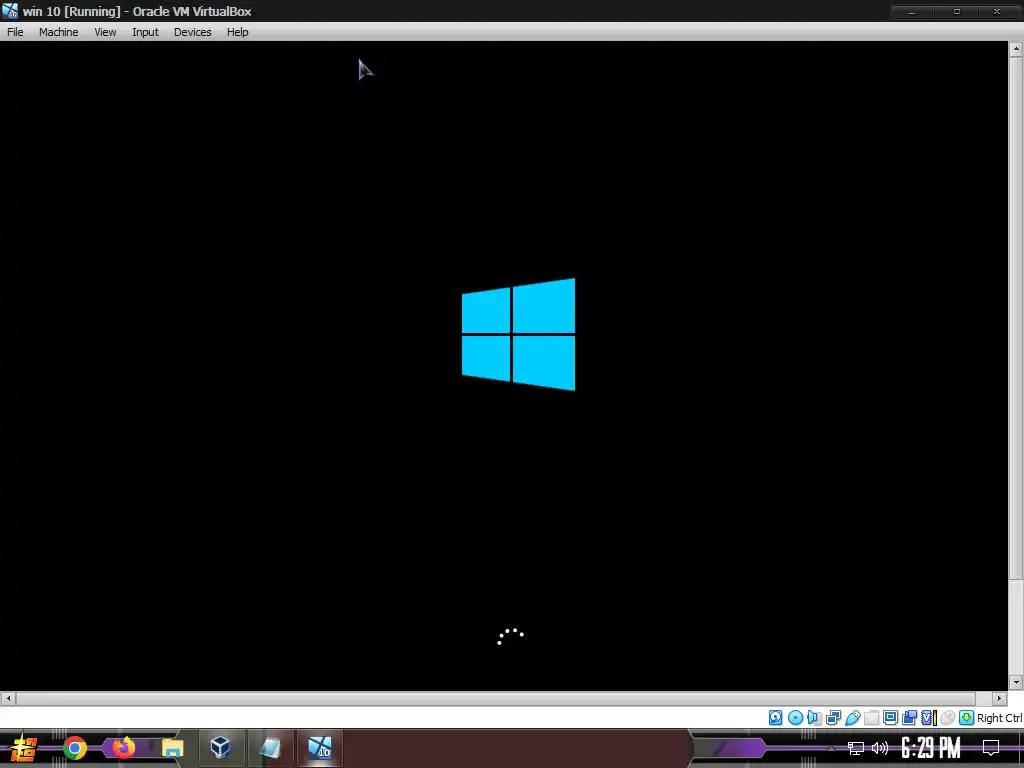This screenshot has height=768, width=1024.
Task: Click the CPU virtualization V indicator
Action: tap(929, 718)
